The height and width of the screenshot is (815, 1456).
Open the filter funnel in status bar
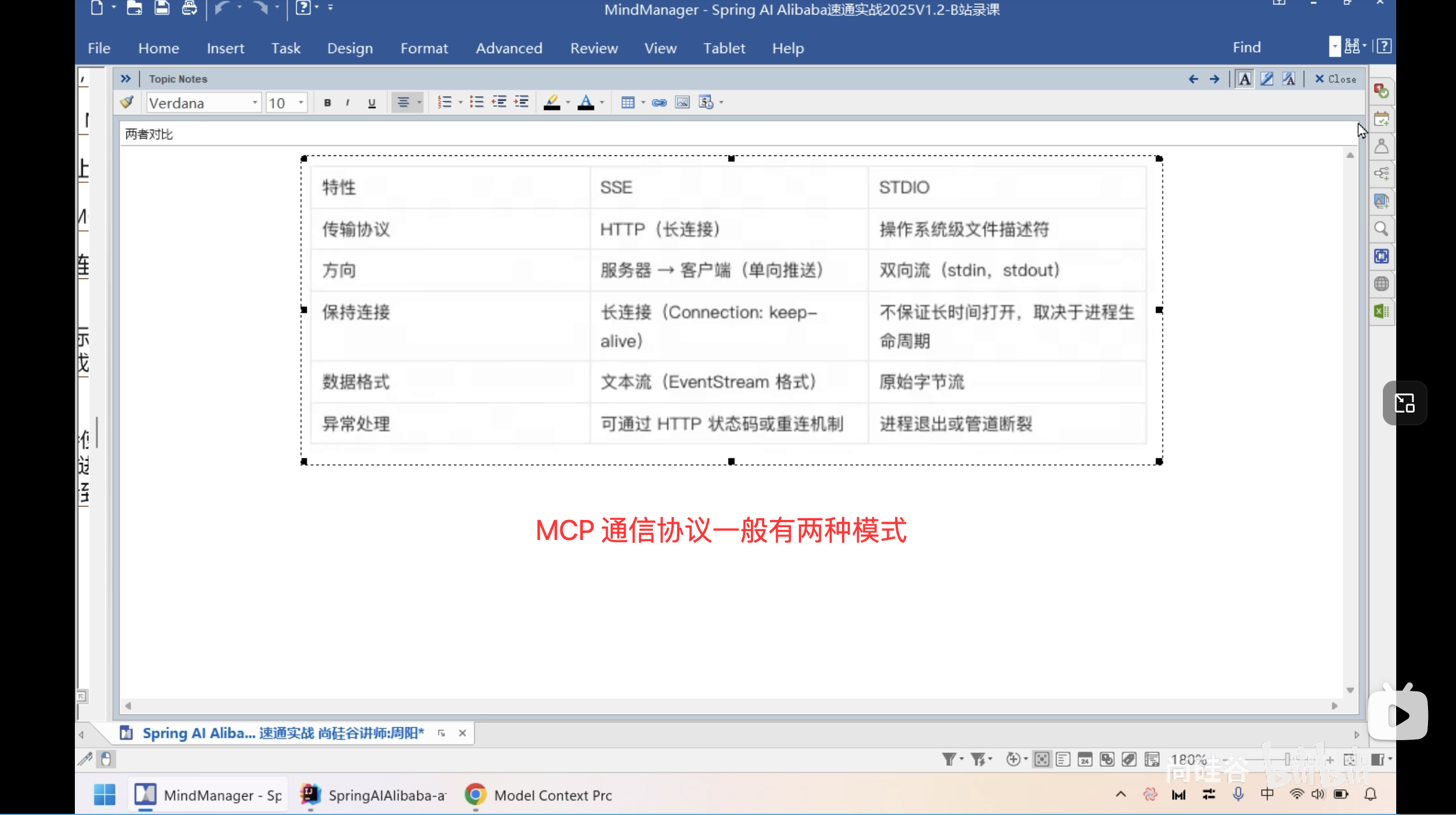(x=949, y=759)
